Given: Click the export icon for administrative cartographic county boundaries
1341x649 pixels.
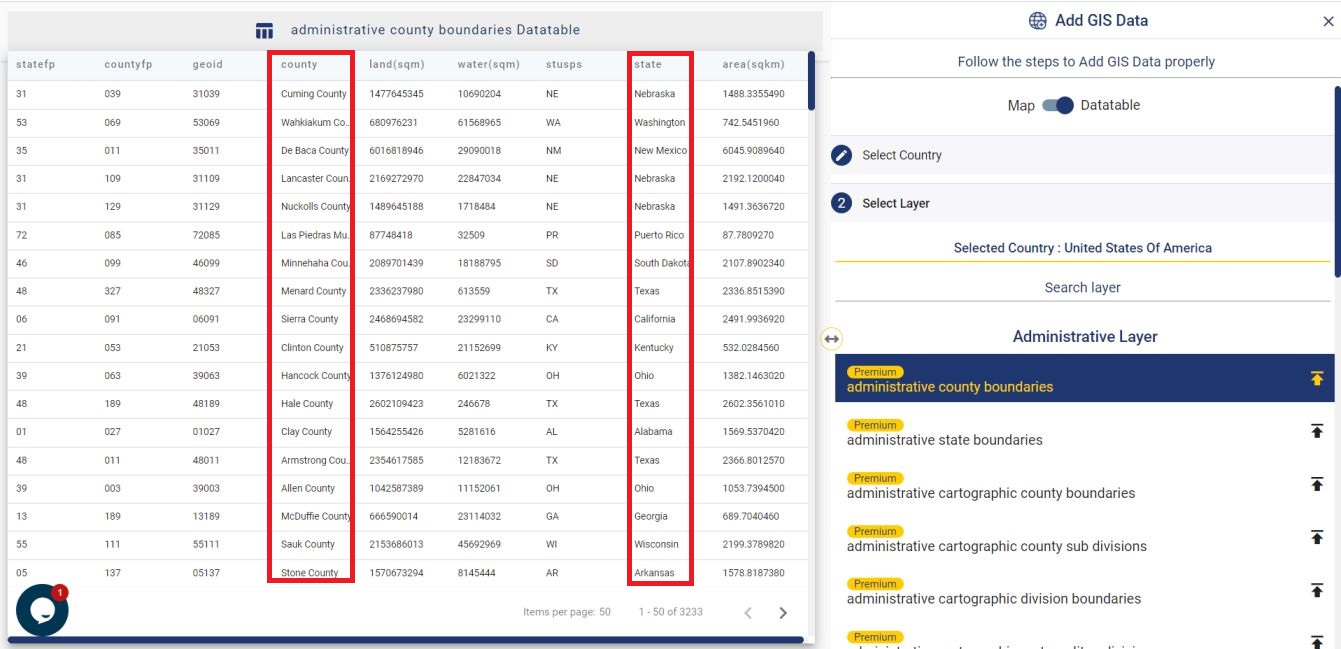Looking at the screenshot, I should pos(1317,484).
